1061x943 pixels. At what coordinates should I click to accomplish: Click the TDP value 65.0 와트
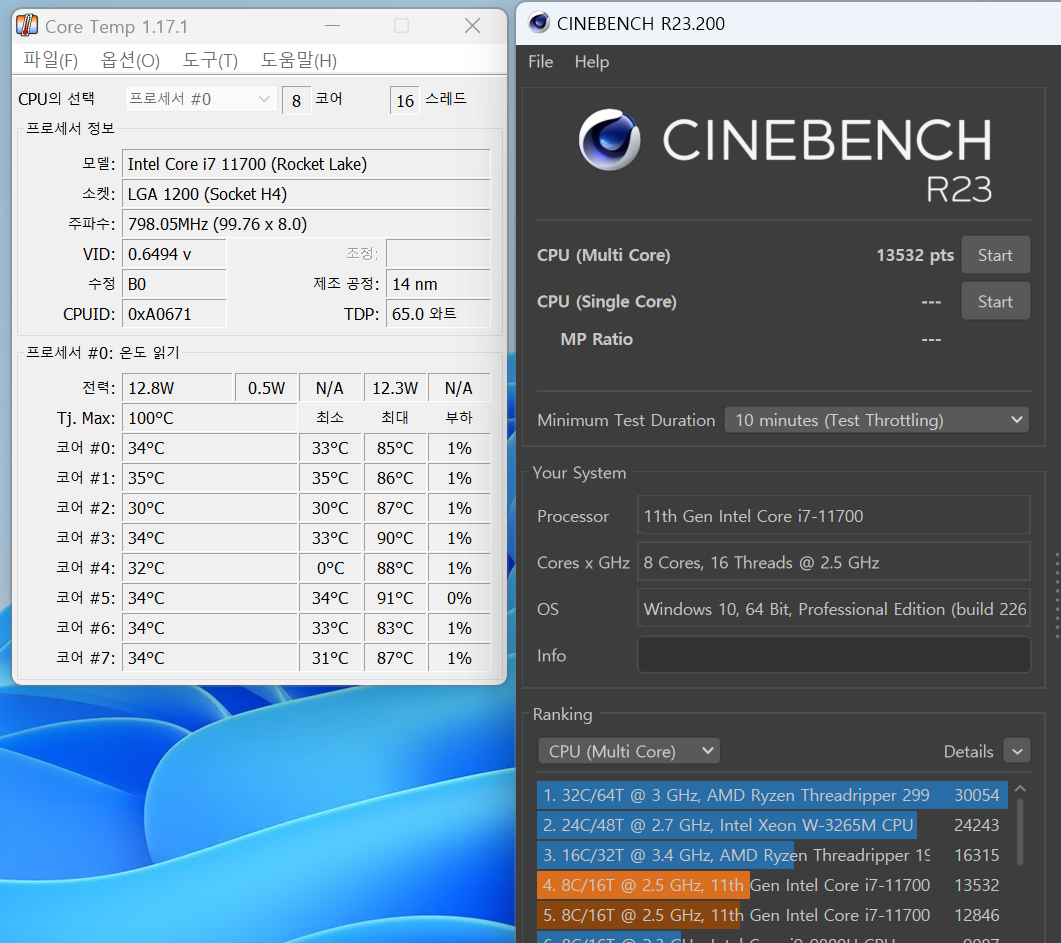point(438,314)
